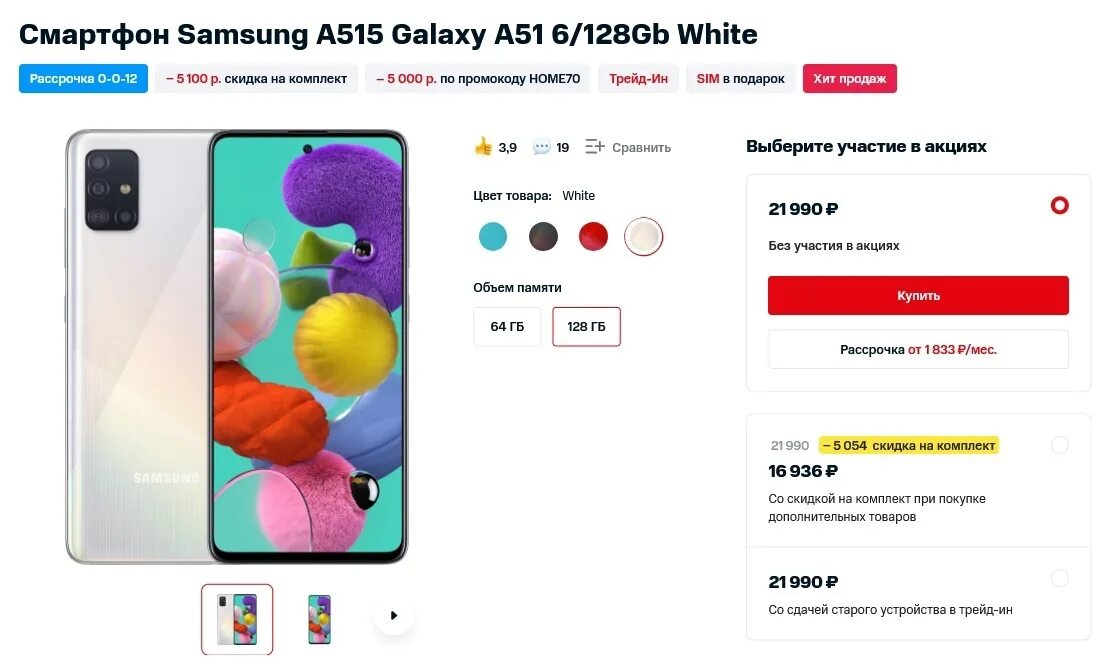
Task: Select the bundle discount 16 936 ₽ option
Action: pos(1060,445)
